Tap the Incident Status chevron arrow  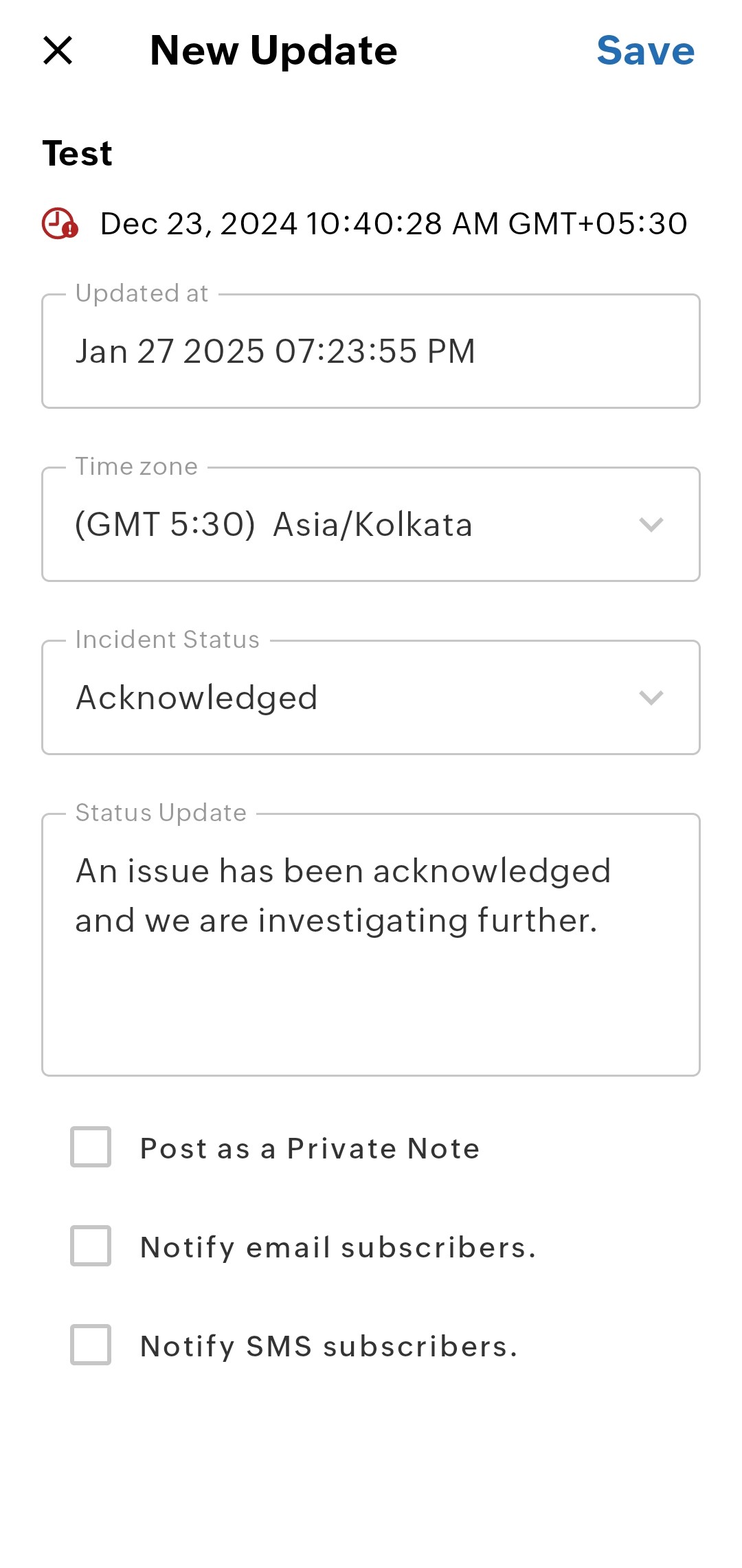[651, 698]
